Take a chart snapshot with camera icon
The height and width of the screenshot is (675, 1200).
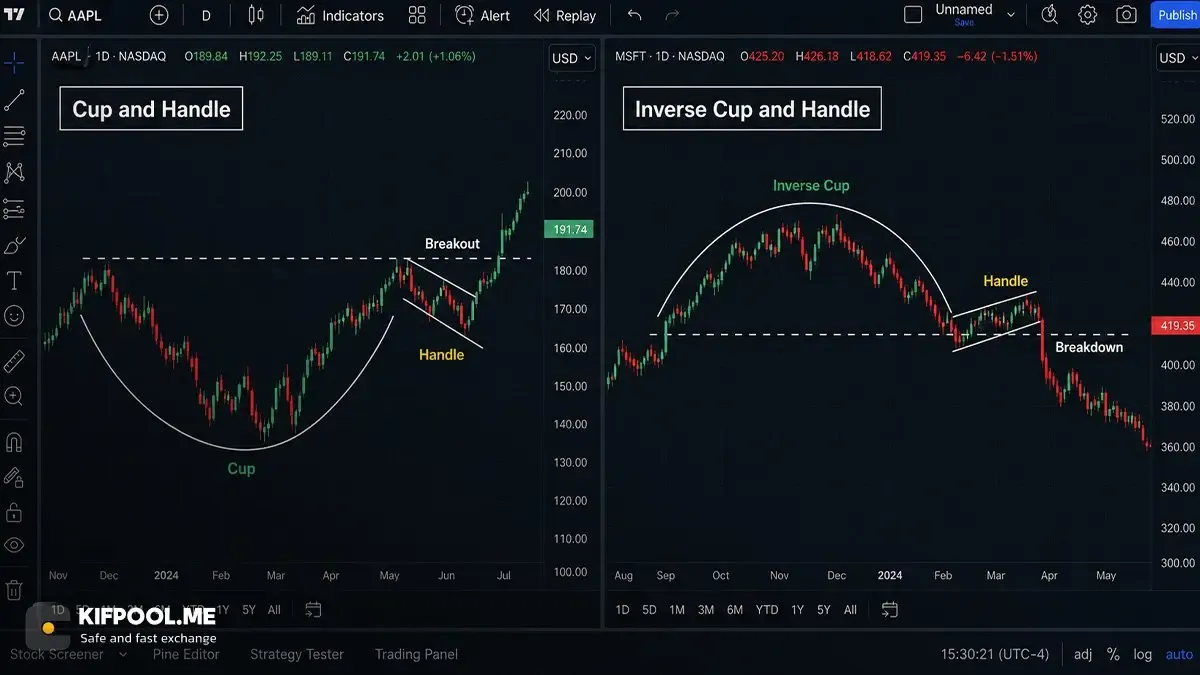[x=1127, y=15]
